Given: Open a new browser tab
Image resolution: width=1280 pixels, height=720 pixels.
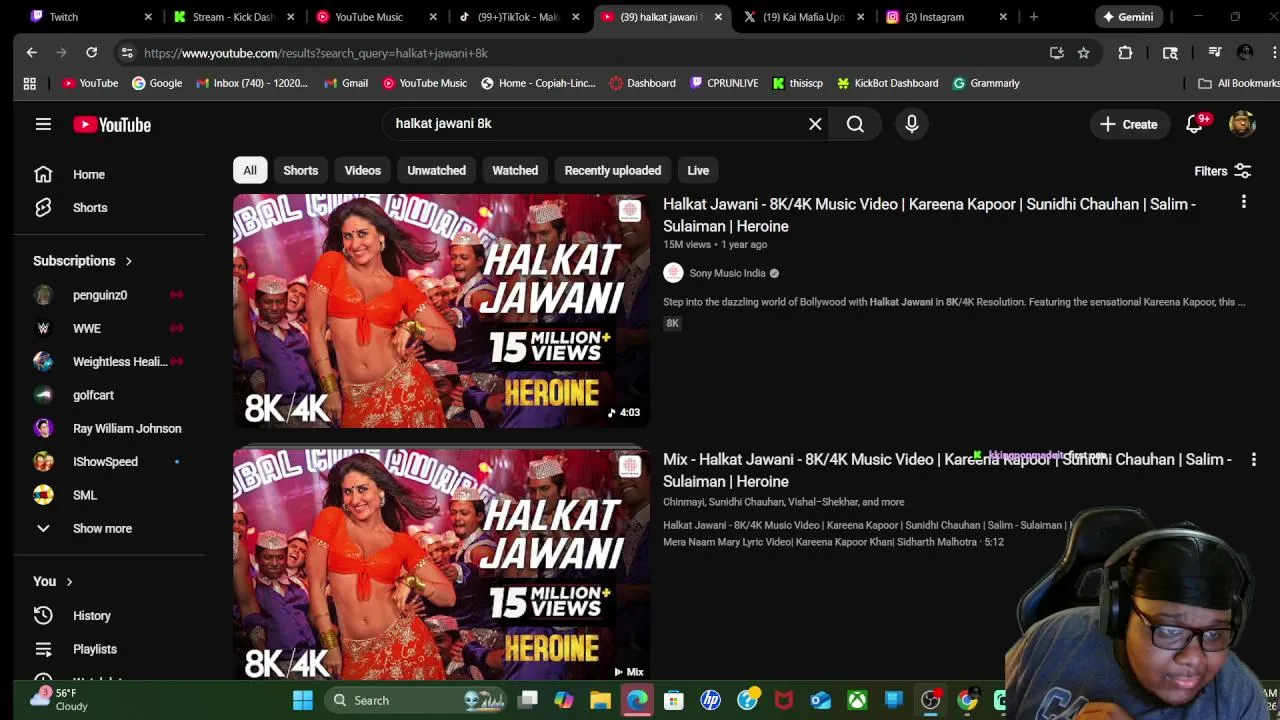Looking at the screenshot, I should point(1033,17).
